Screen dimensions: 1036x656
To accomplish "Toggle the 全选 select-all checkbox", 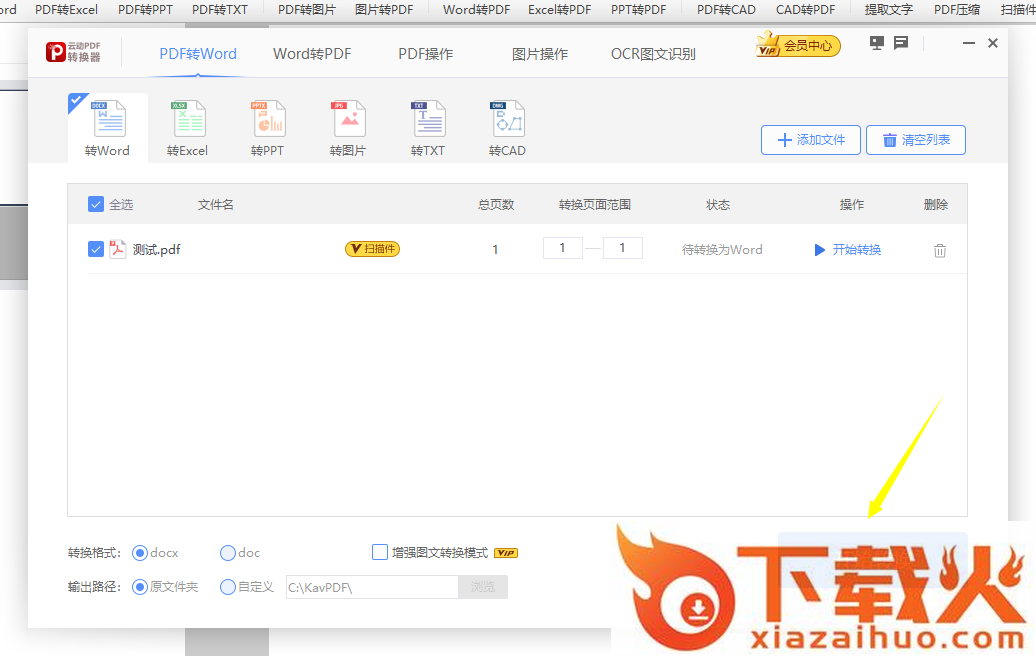I will 96,204.
